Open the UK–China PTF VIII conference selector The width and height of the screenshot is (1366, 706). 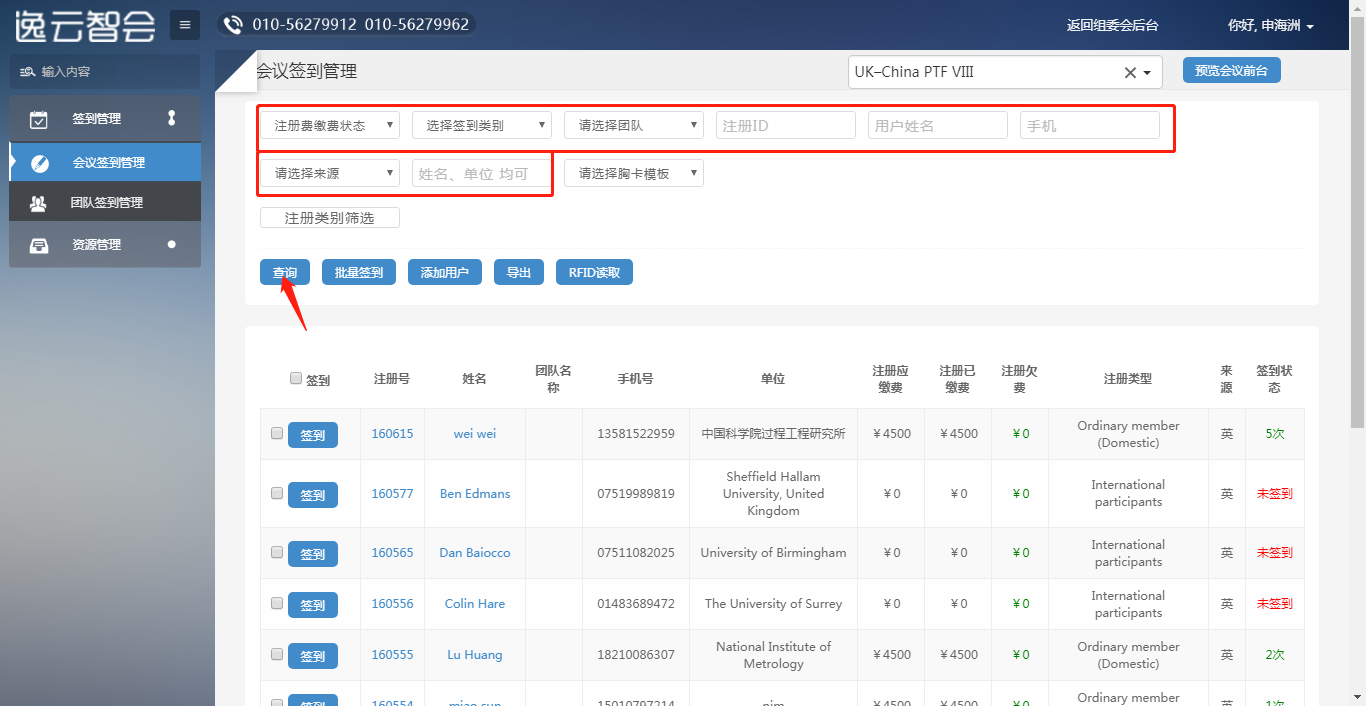[x=1005, y=72]
